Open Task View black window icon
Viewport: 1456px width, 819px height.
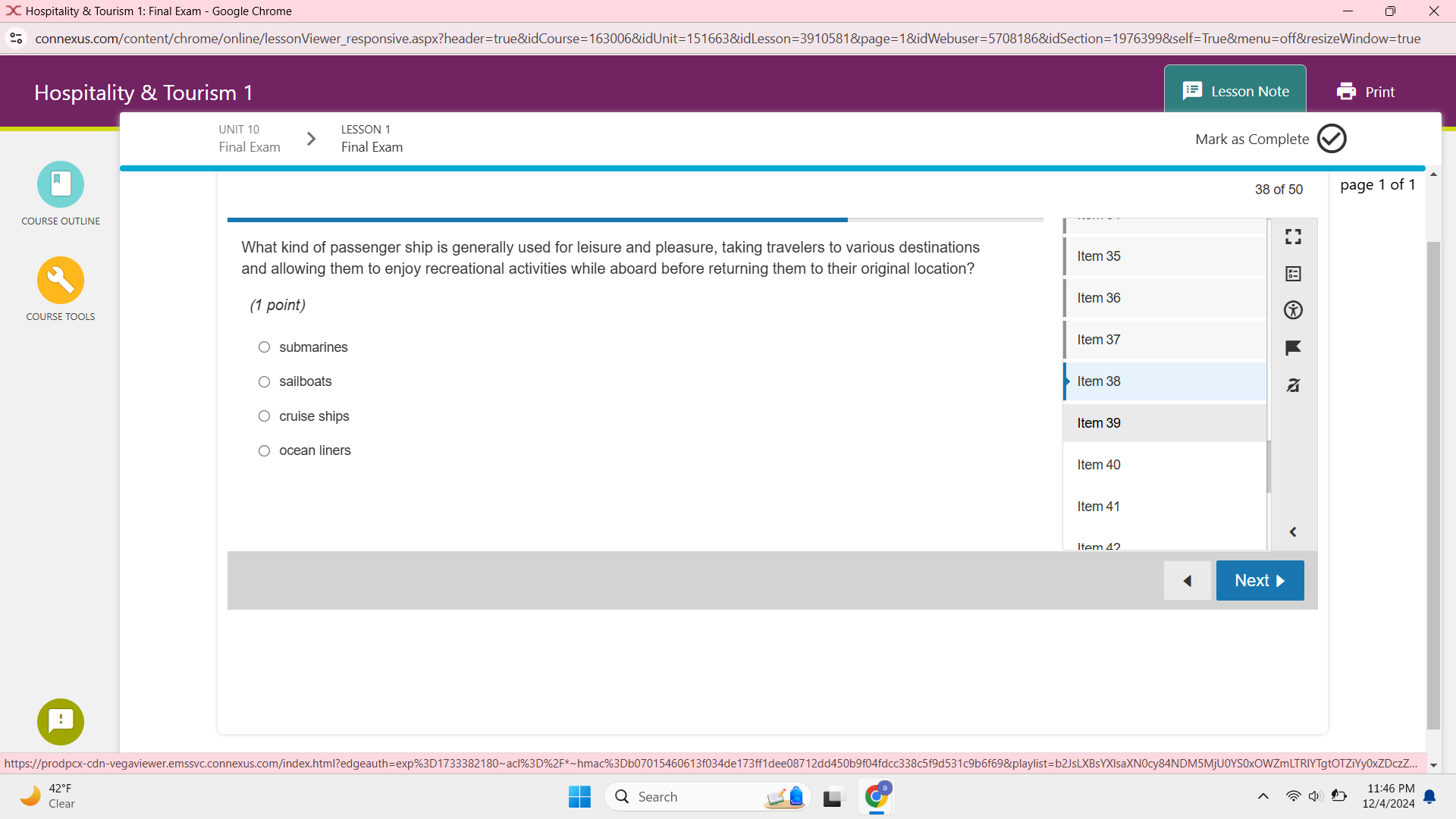click(833, 797)
